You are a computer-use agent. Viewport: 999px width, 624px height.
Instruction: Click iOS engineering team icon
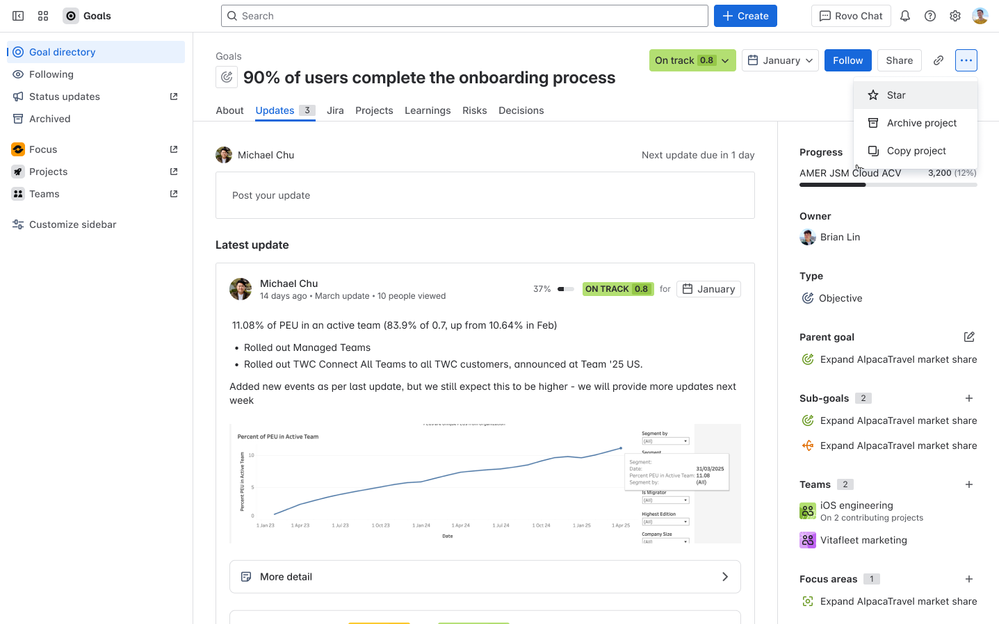click(807, 511)
